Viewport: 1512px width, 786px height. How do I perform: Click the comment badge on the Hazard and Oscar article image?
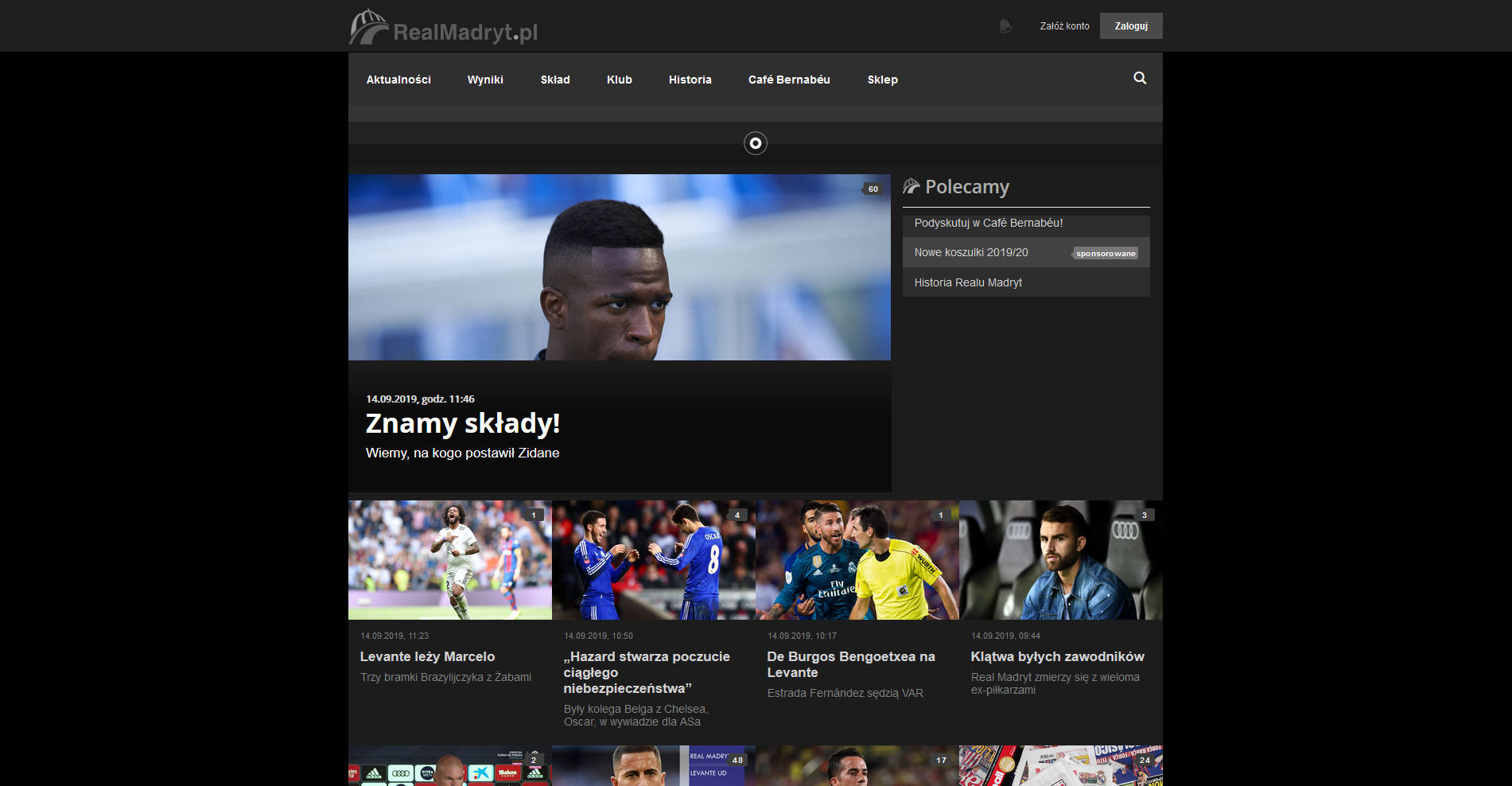(737, 515)
